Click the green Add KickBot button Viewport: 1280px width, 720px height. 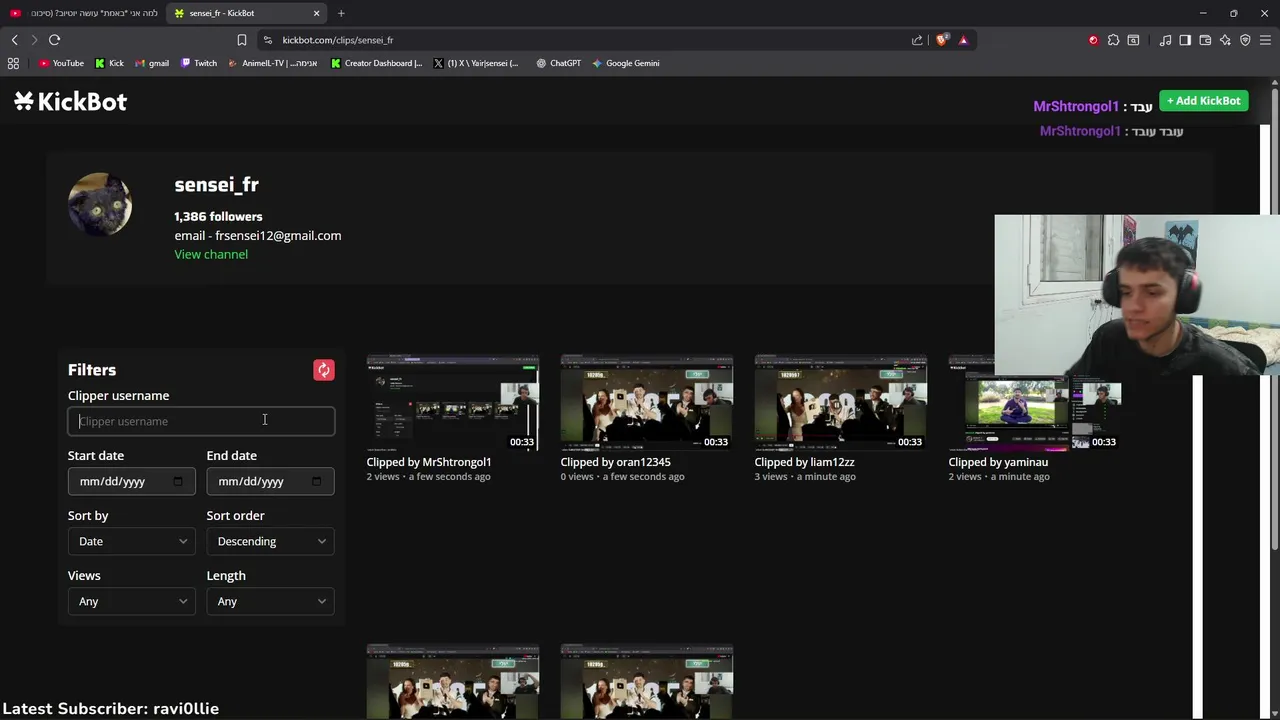tap(1204, 101)
